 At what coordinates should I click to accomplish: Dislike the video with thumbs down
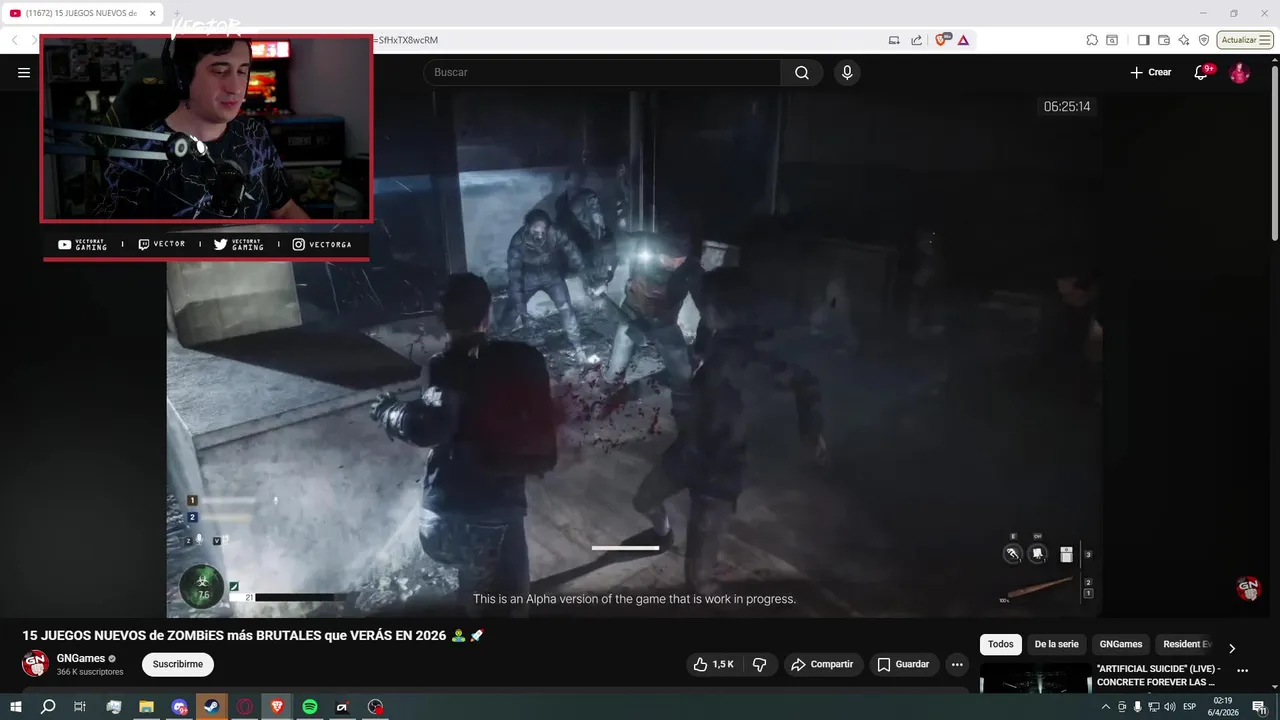click(759, 664)
